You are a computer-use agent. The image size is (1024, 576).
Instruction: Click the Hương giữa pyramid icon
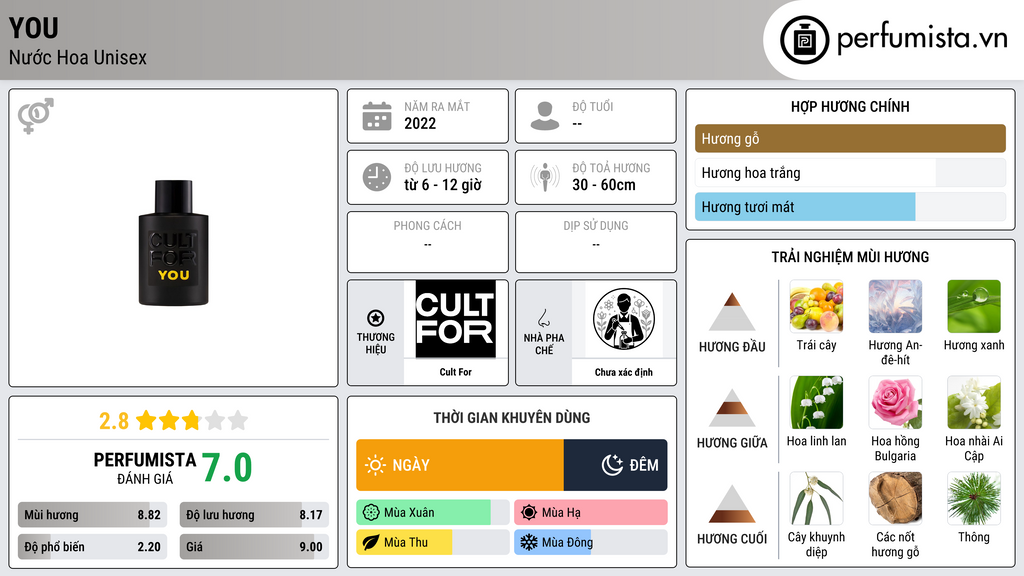tap(732, 408)
